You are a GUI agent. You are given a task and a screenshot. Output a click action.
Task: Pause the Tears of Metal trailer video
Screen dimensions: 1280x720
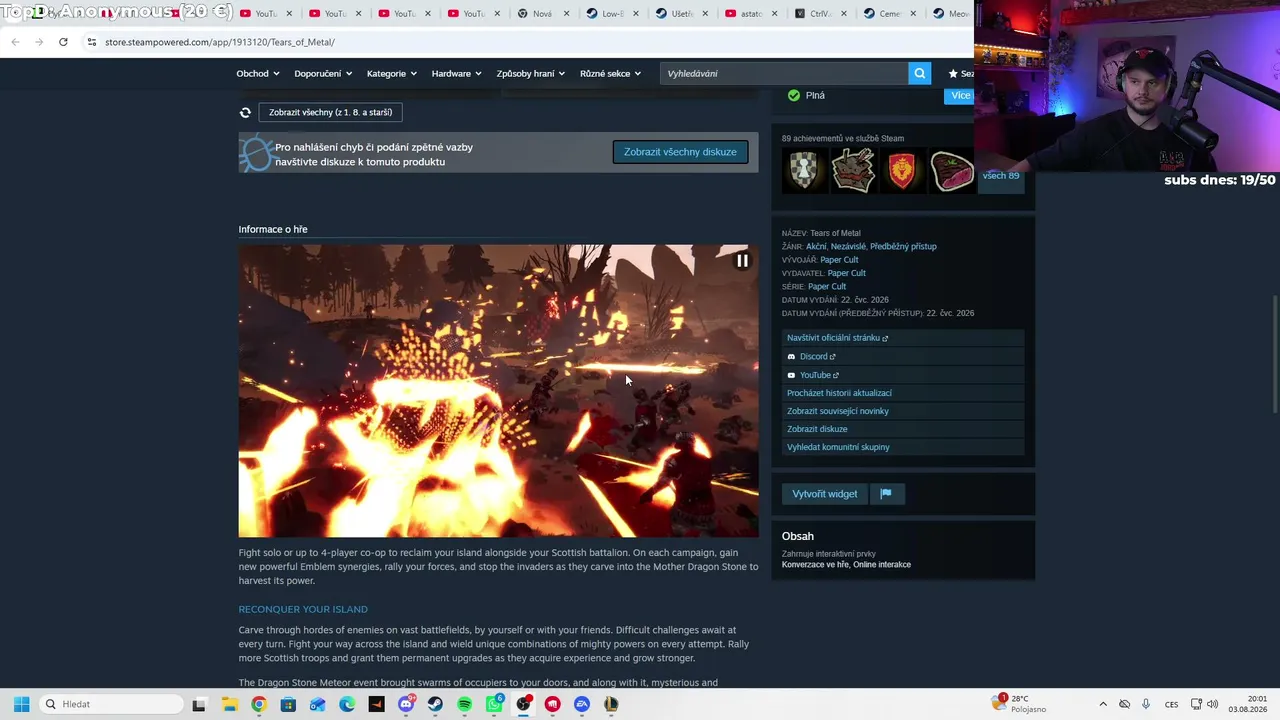pyautogui.click(x=742, y=261)
